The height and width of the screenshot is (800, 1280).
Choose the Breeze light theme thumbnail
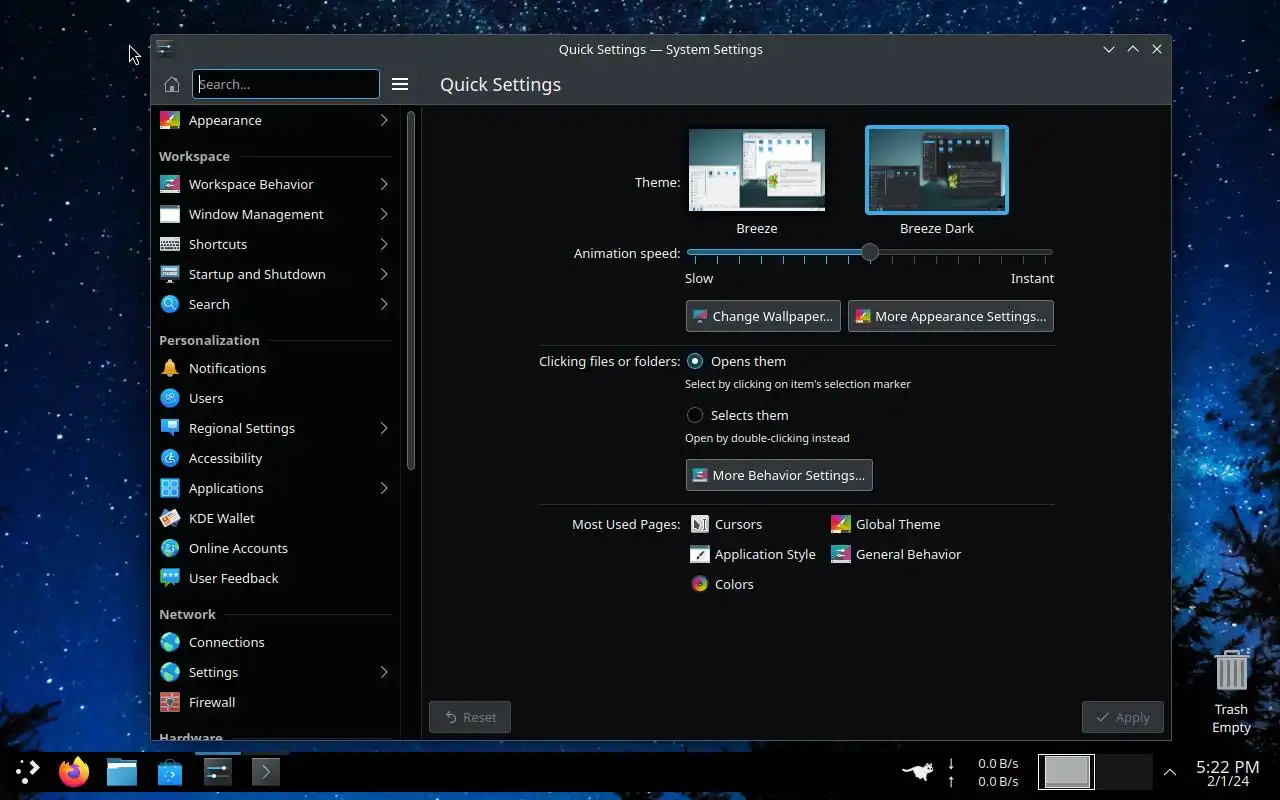(x=757, y=170)
